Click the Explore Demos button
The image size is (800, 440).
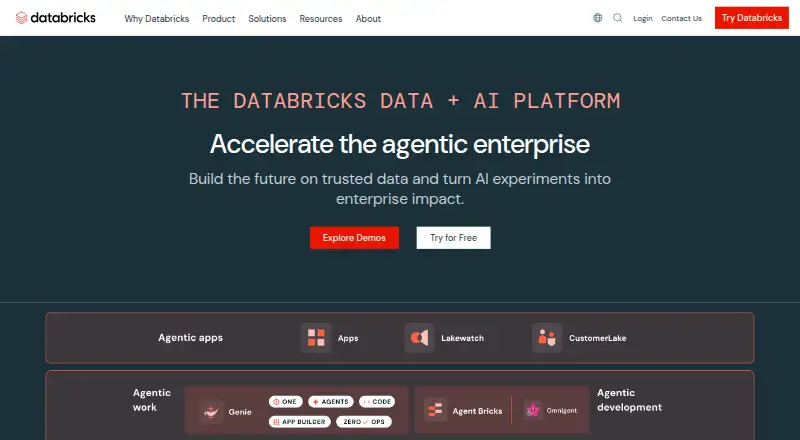[354, 238]
